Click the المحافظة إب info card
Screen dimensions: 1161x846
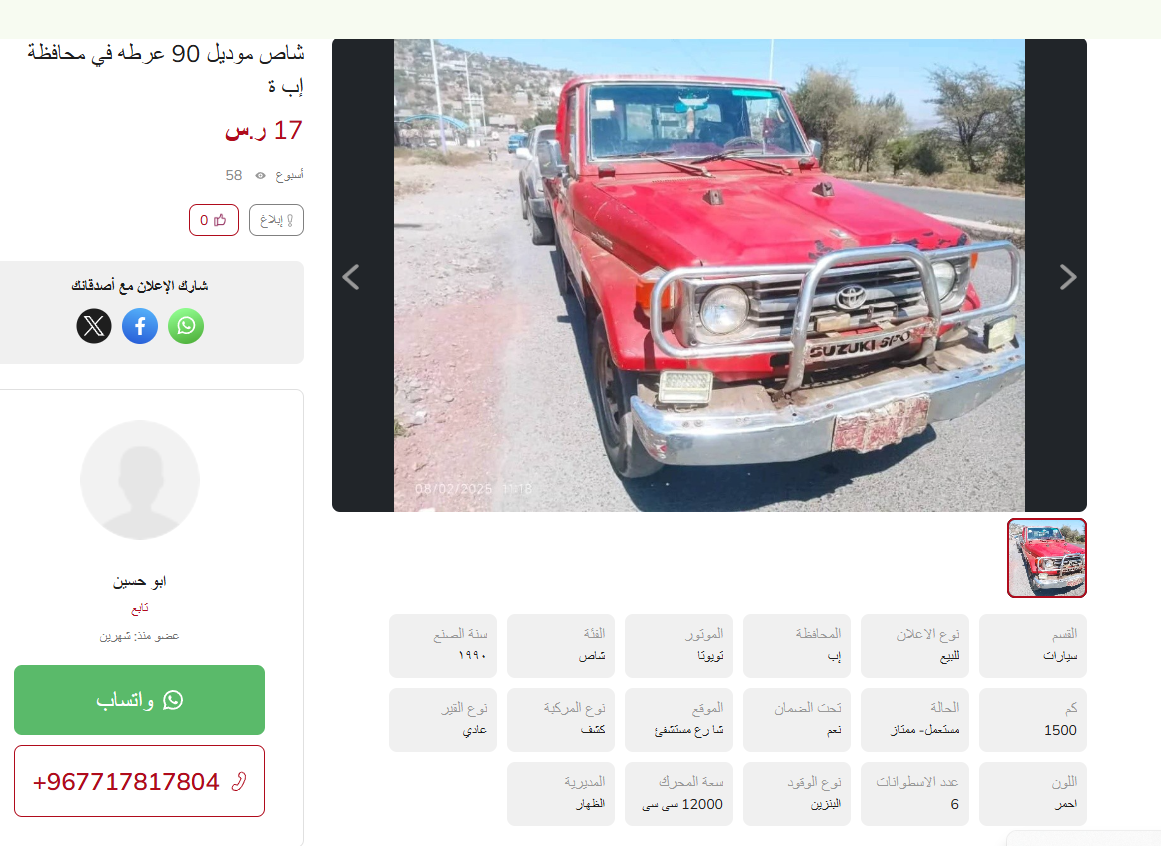[x=797, y=645]
